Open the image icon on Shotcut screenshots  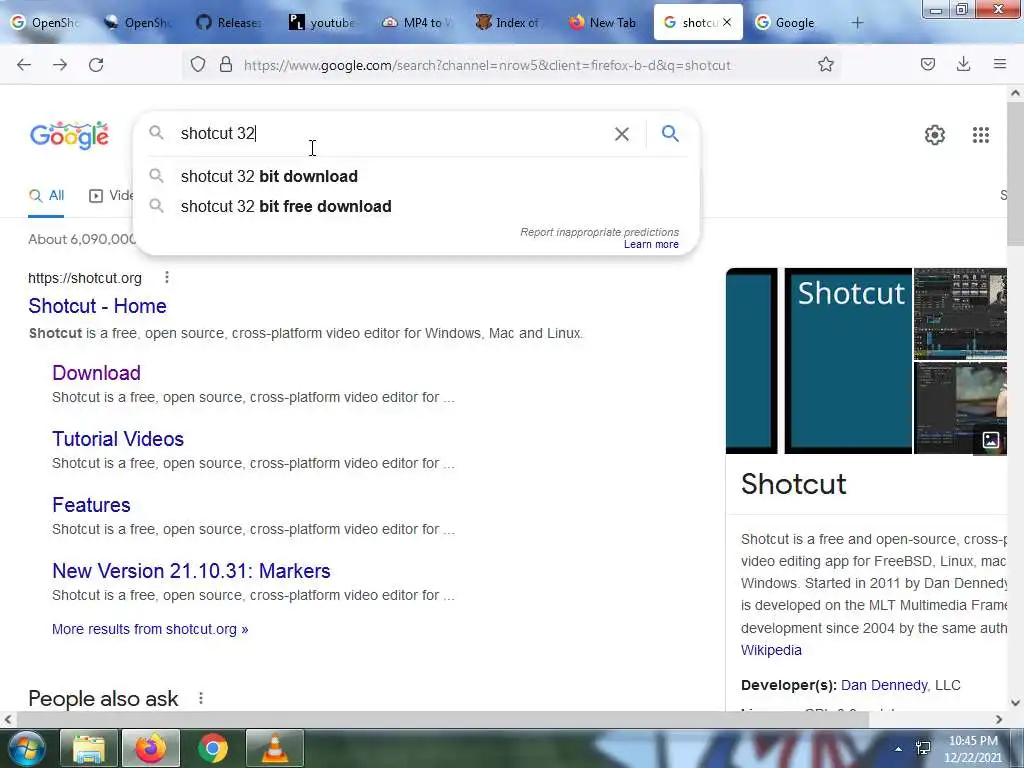tap(991, 440)
